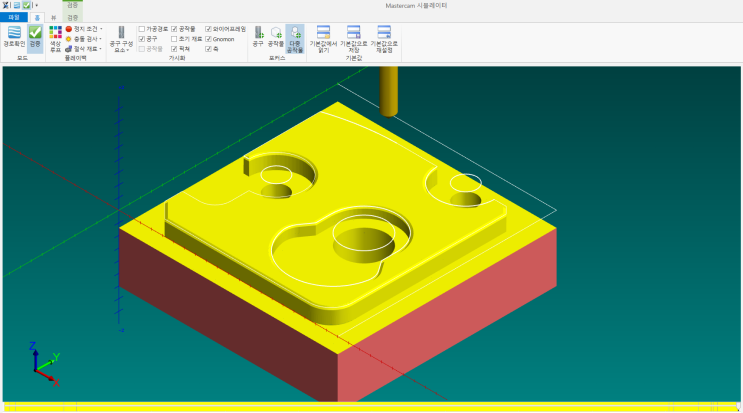743x413 pixels.
Task: Open the 절삭 재료 dropdown button
Action: (x=86, y=49)
